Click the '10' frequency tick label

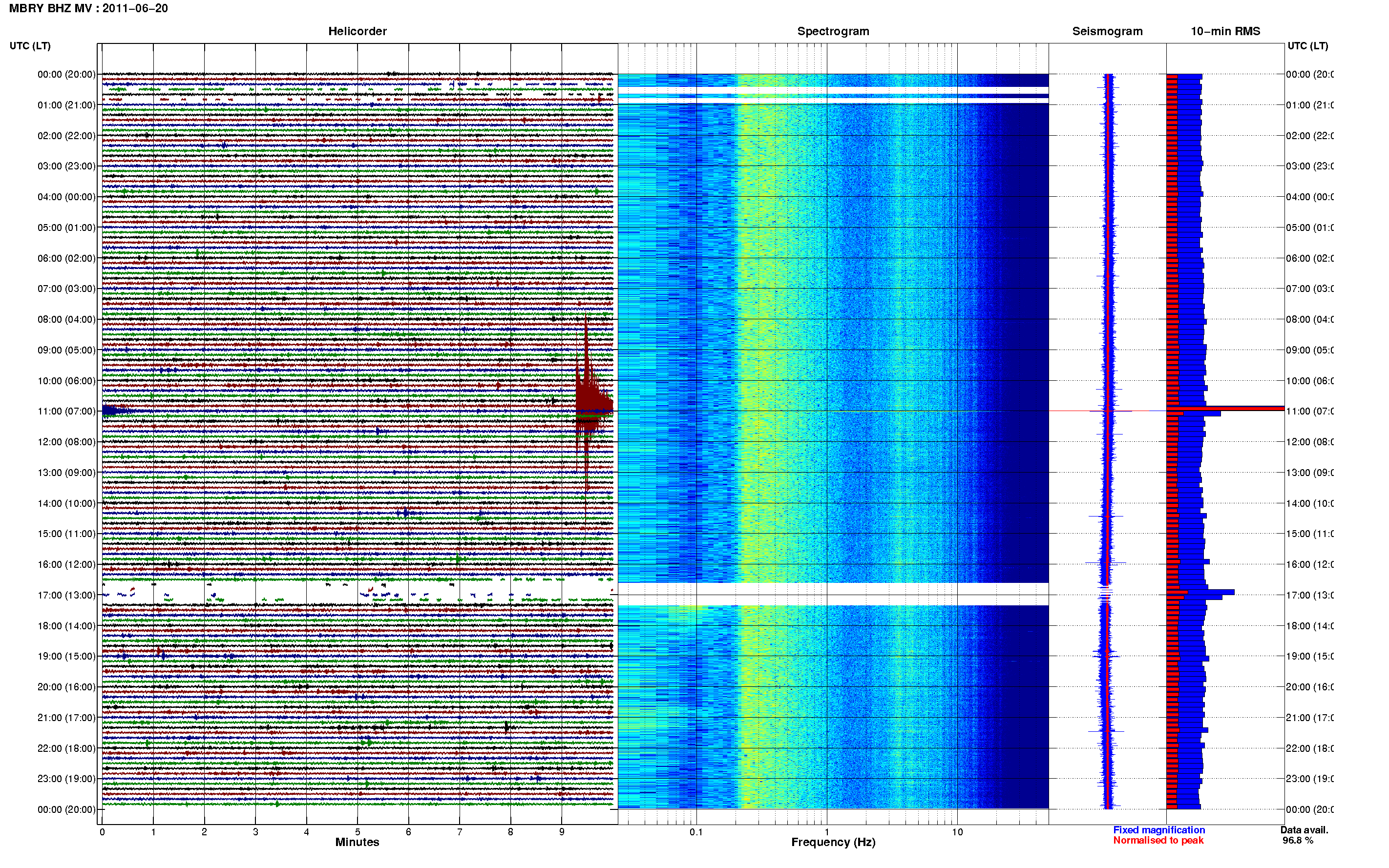(x=957, y=832)
